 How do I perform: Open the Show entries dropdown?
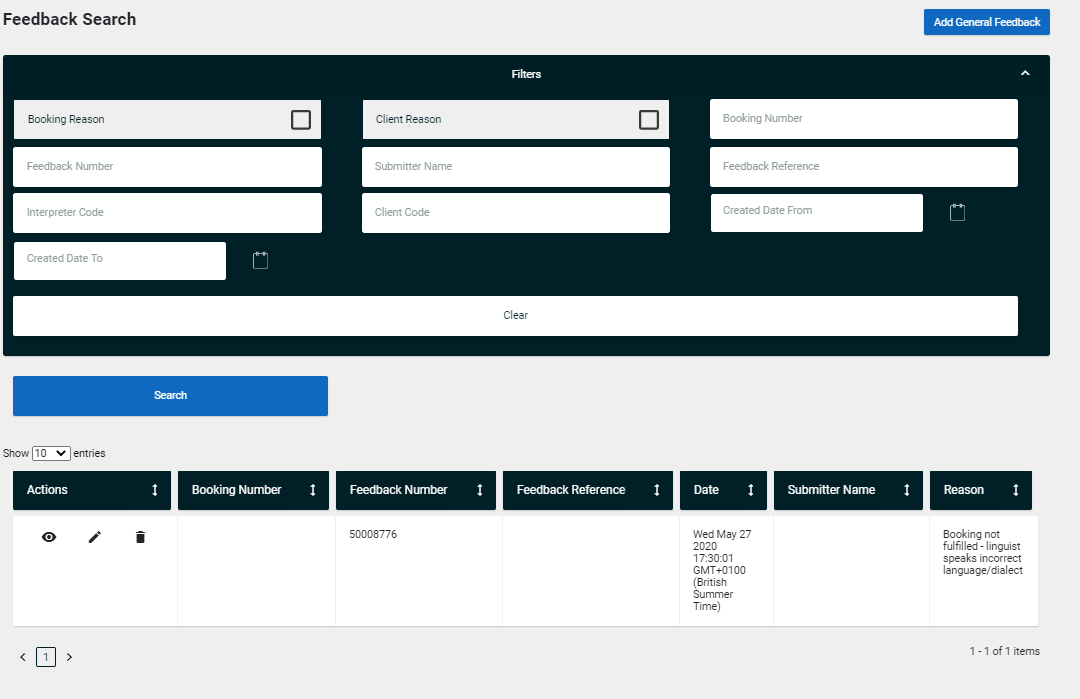point(51,453)
